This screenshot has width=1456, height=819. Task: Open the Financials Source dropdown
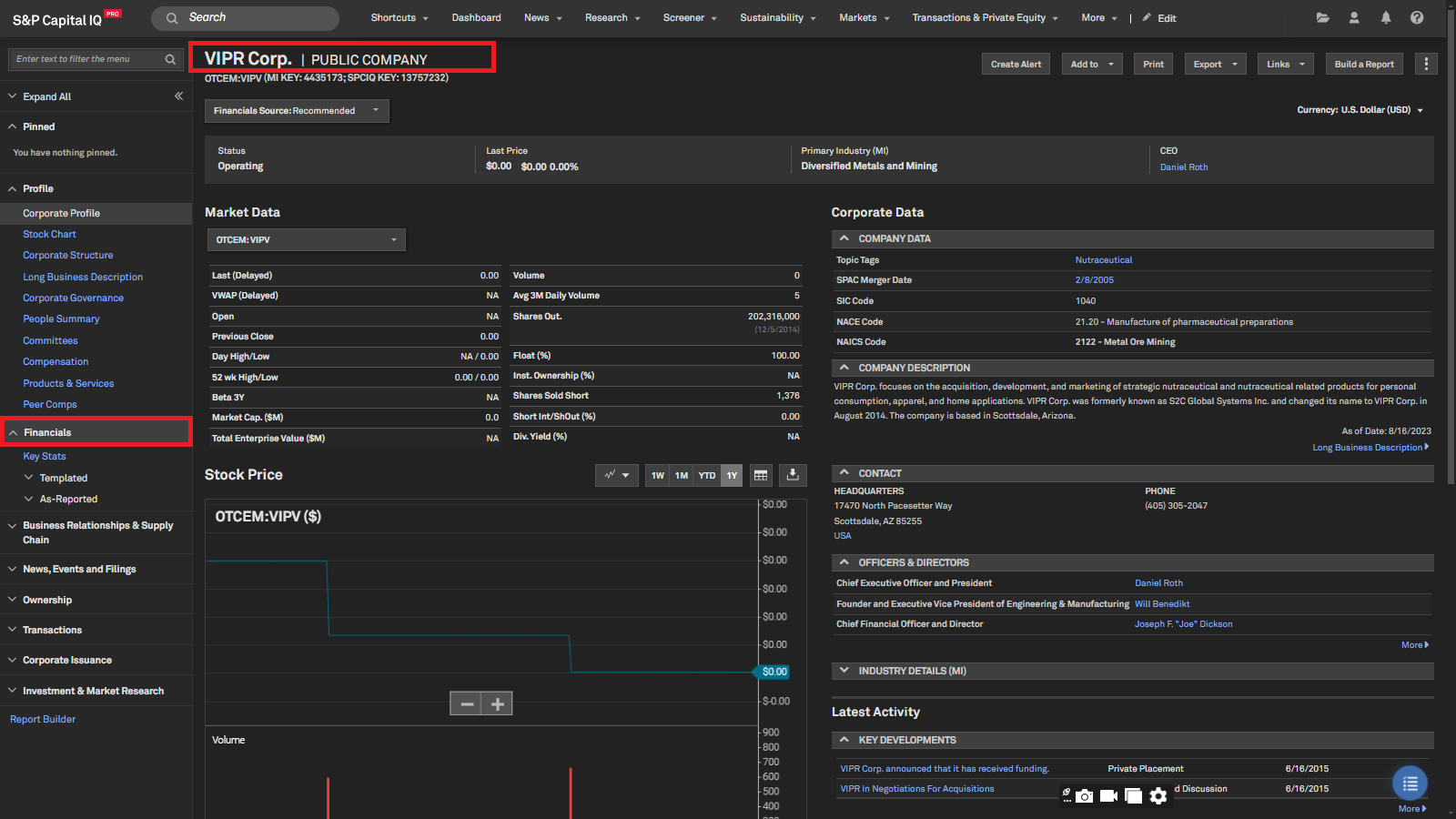pos(297,111)
